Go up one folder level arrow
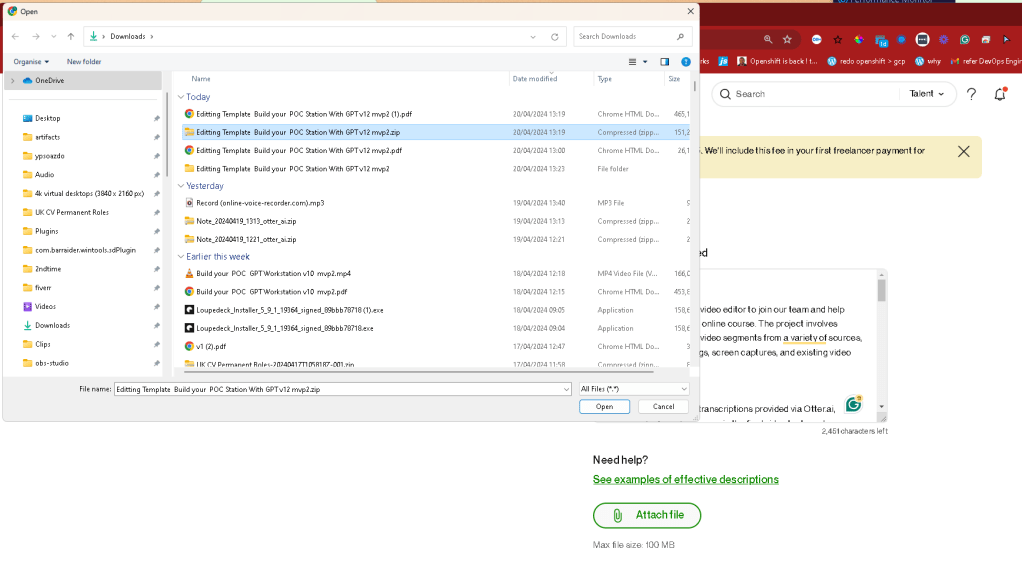 pos(70,37)
